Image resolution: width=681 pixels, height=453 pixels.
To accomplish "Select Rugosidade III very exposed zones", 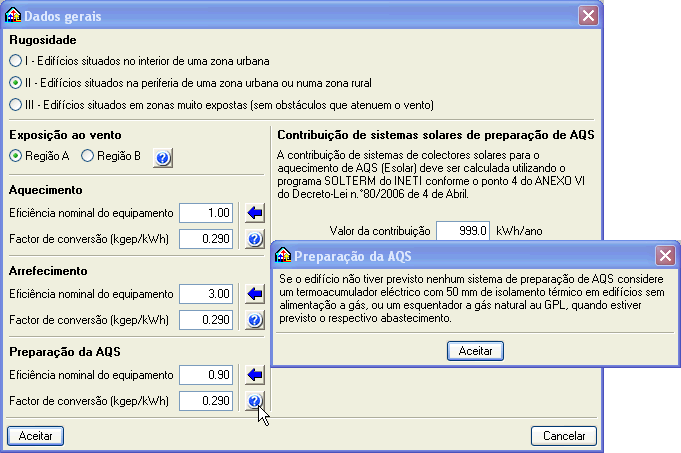I will [x=16, y=104].
